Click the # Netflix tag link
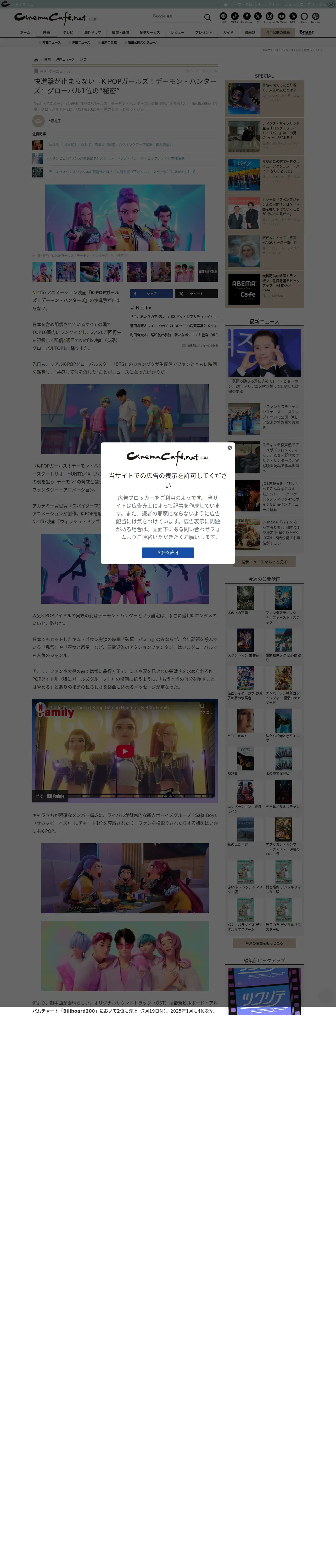 tap(141, 308)
